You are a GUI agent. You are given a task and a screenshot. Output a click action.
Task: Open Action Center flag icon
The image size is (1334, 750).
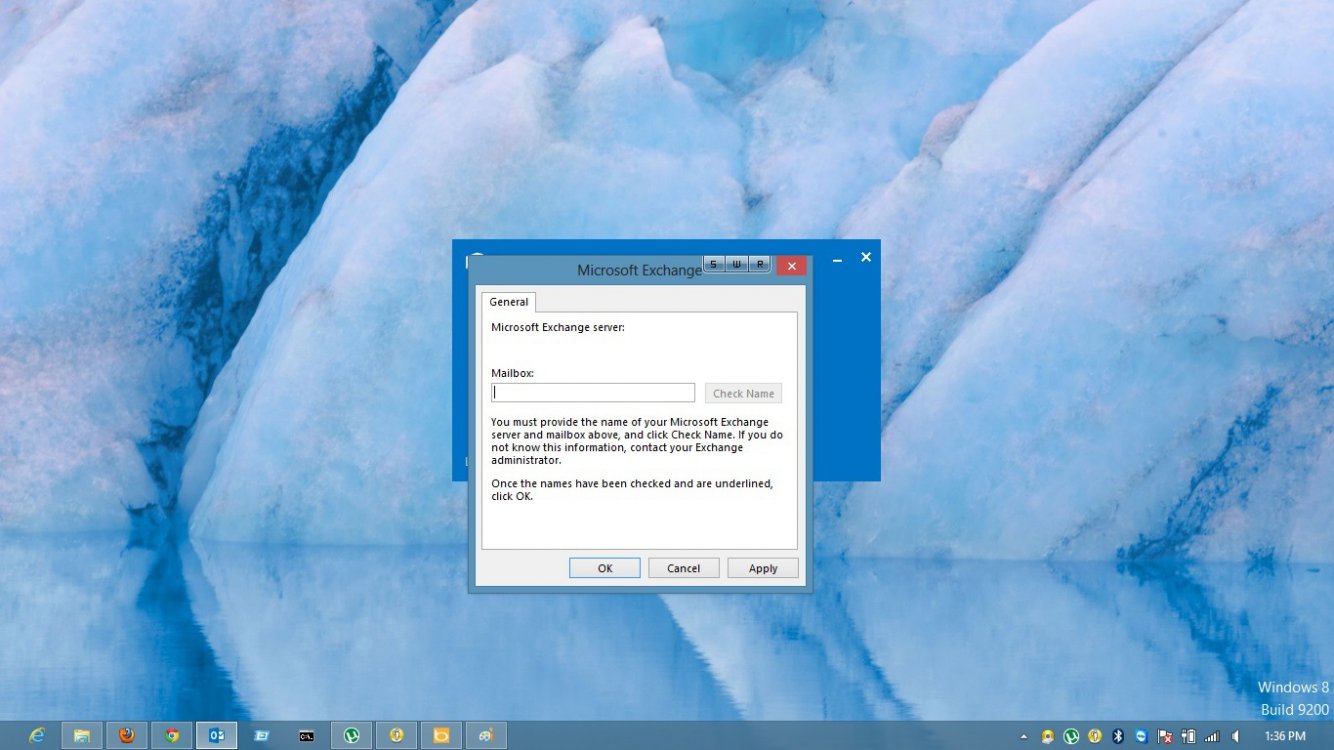[x=1165, y=736]
